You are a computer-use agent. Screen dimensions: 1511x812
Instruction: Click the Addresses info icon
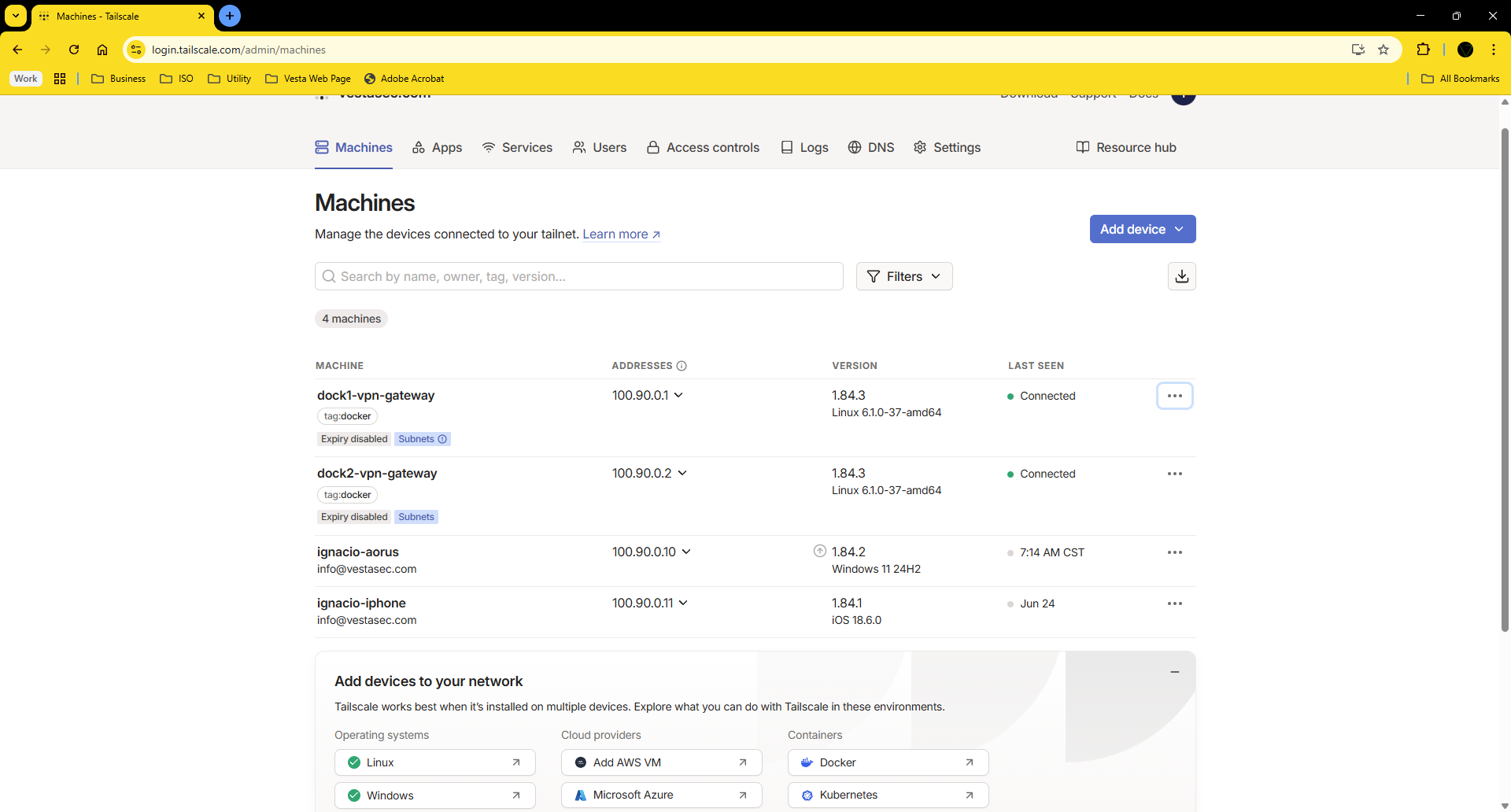pyautogui.click(x=682, y=366)
